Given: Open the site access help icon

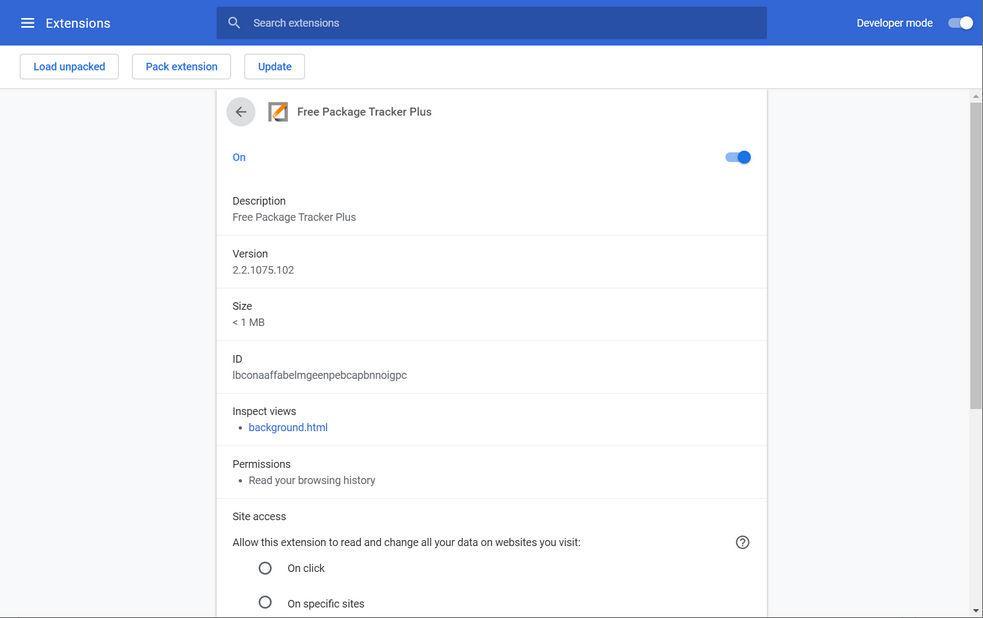Looking at the screenshot, I should [742, 542].
